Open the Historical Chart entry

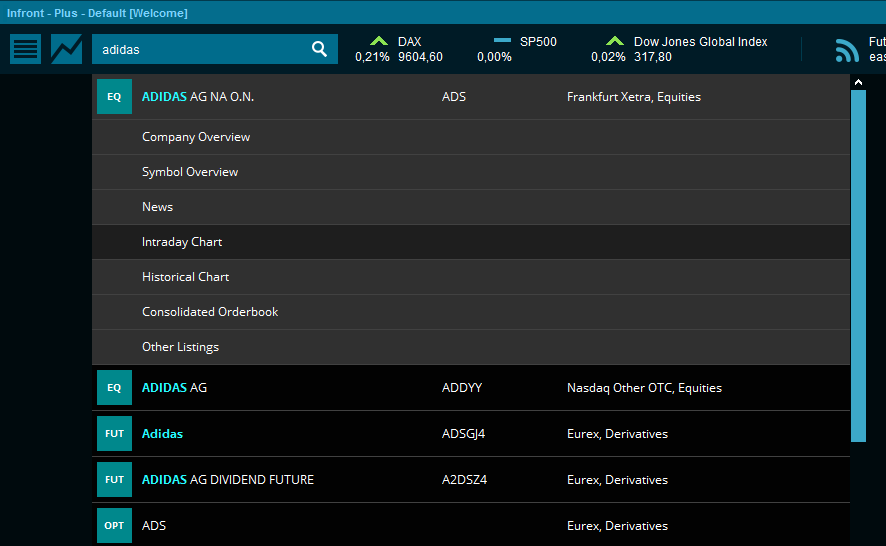(471, 277)
